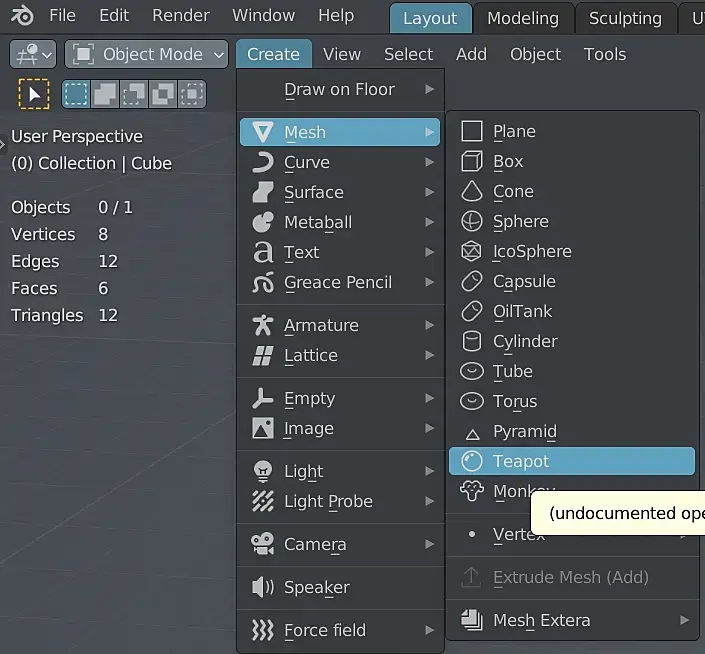Click the Box cube icon
The image size is (705, 654).
pyautogui.click(x=472, y=161)
